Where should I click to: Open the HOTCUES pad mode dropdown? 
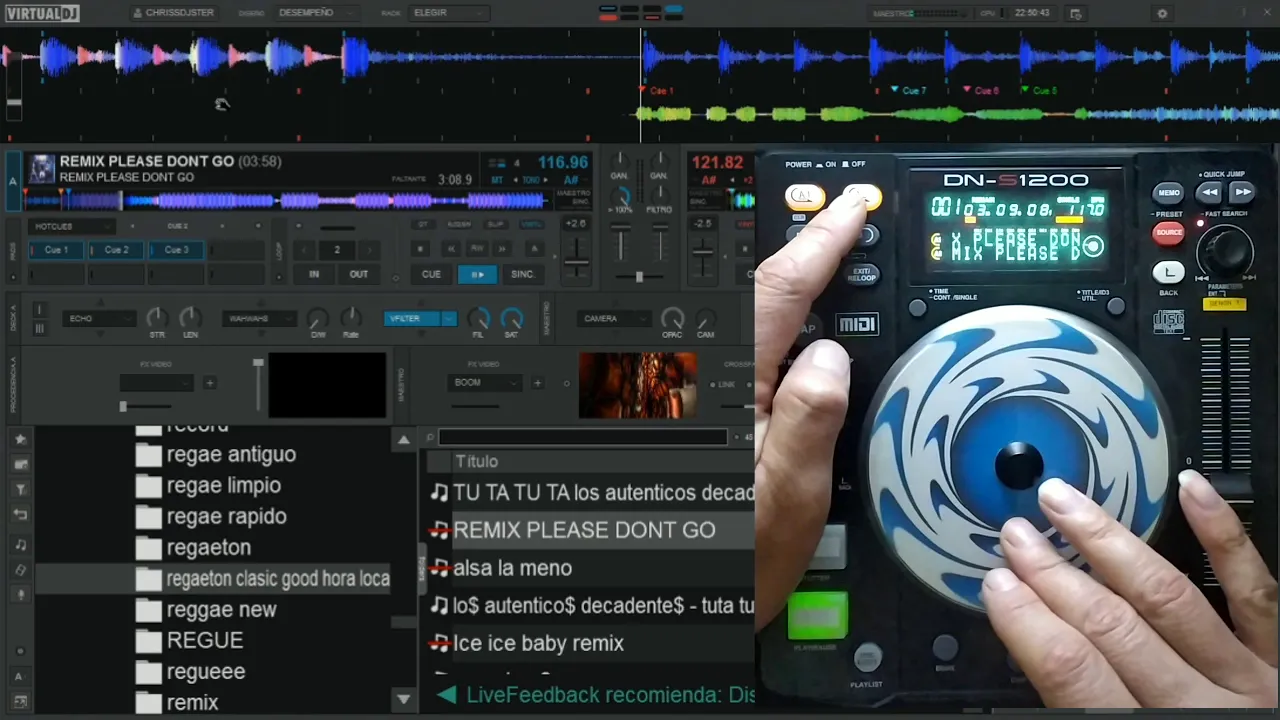click(72, 226)
